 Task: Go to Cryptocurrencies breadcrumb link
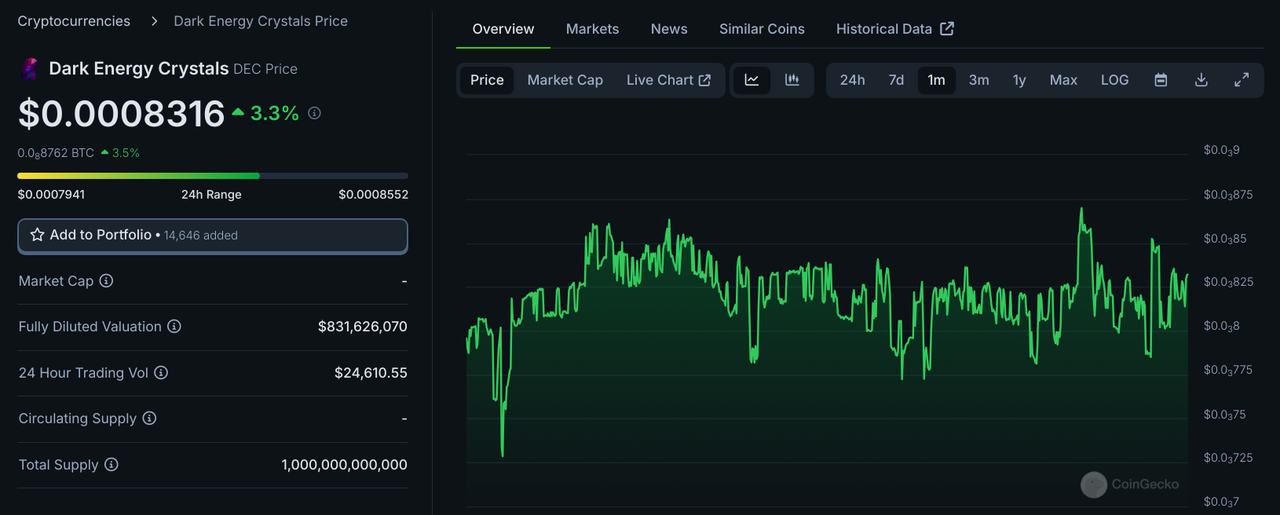[74, 21]
